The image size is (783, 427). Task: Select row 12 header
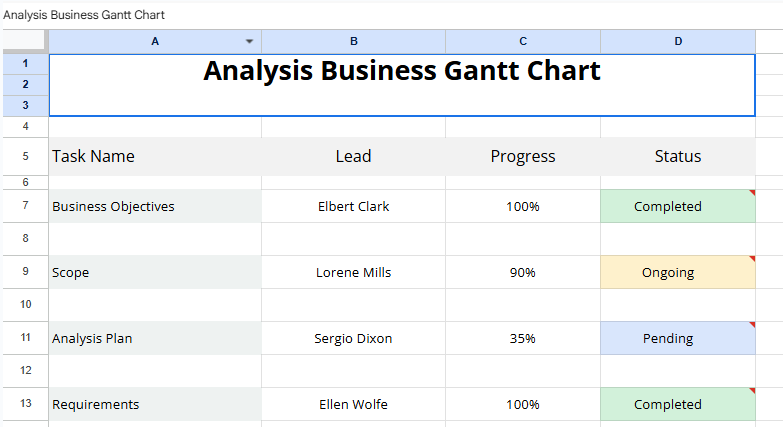point(24,371)
